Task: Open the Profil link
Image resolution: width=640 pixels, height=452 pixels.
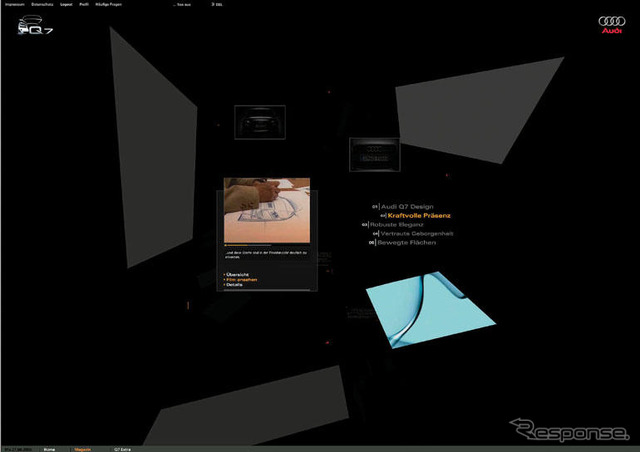Action: coord(84,4)
